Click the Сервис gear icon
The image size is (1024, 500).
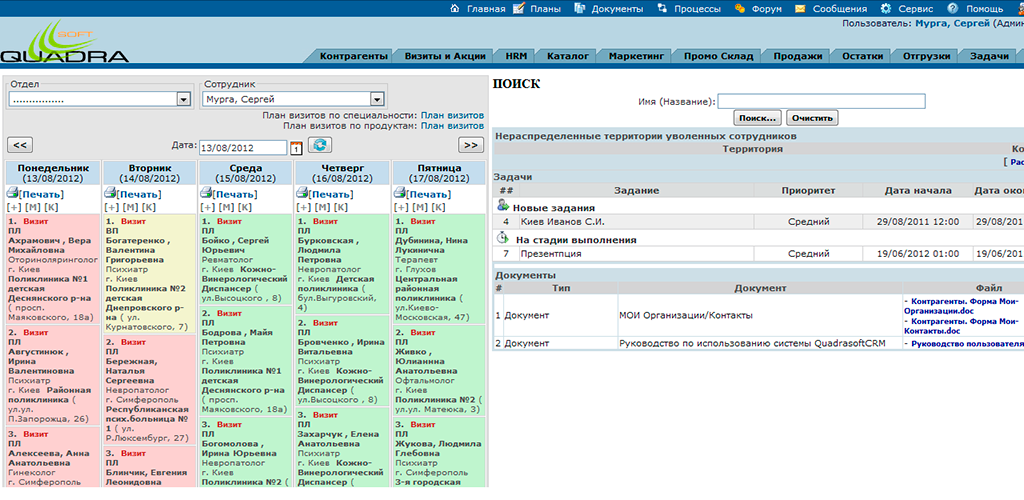[x=886, y=8]
